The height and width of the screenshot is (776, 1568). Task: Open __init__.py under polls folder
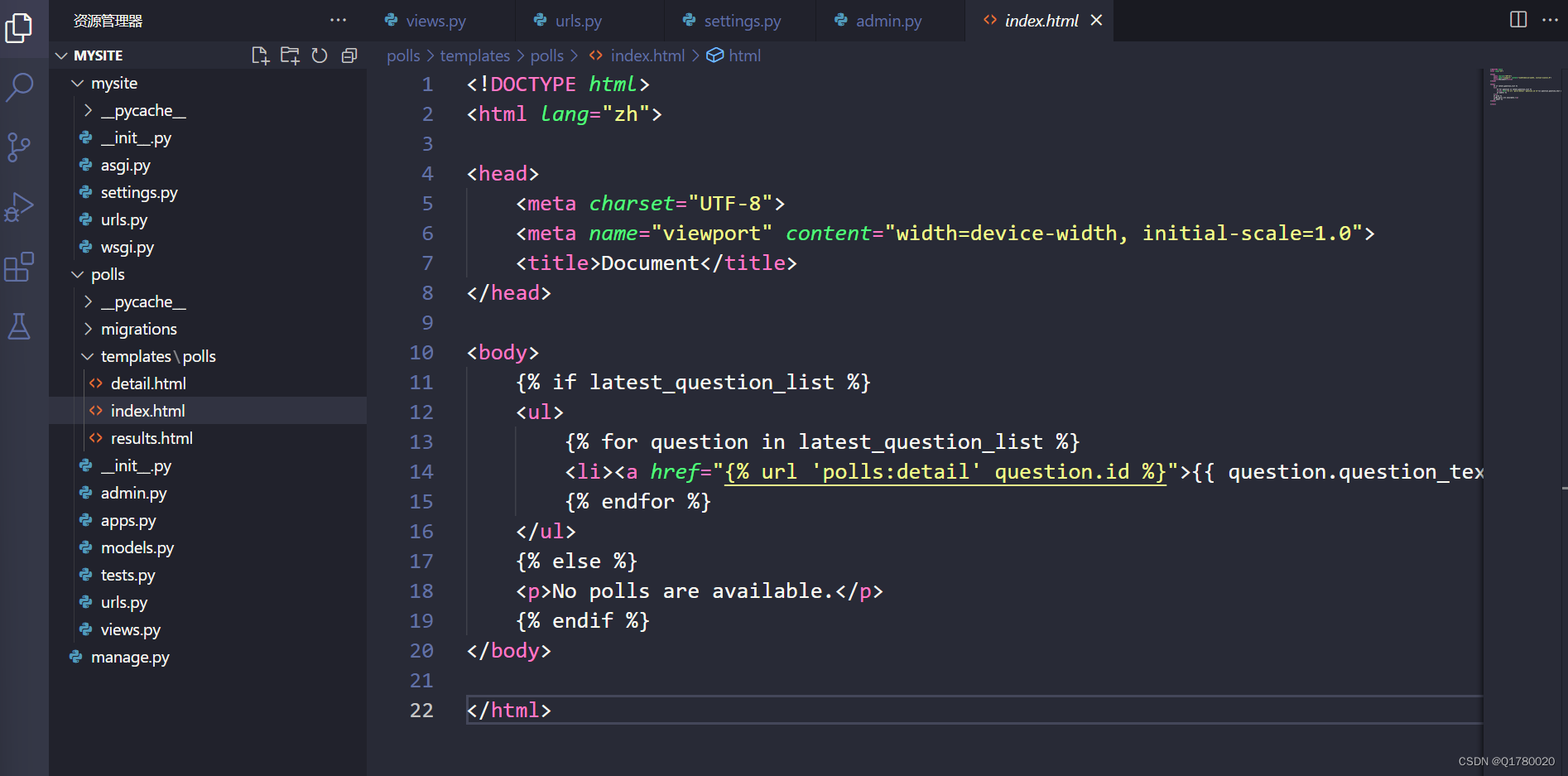(x=208, y=465)
